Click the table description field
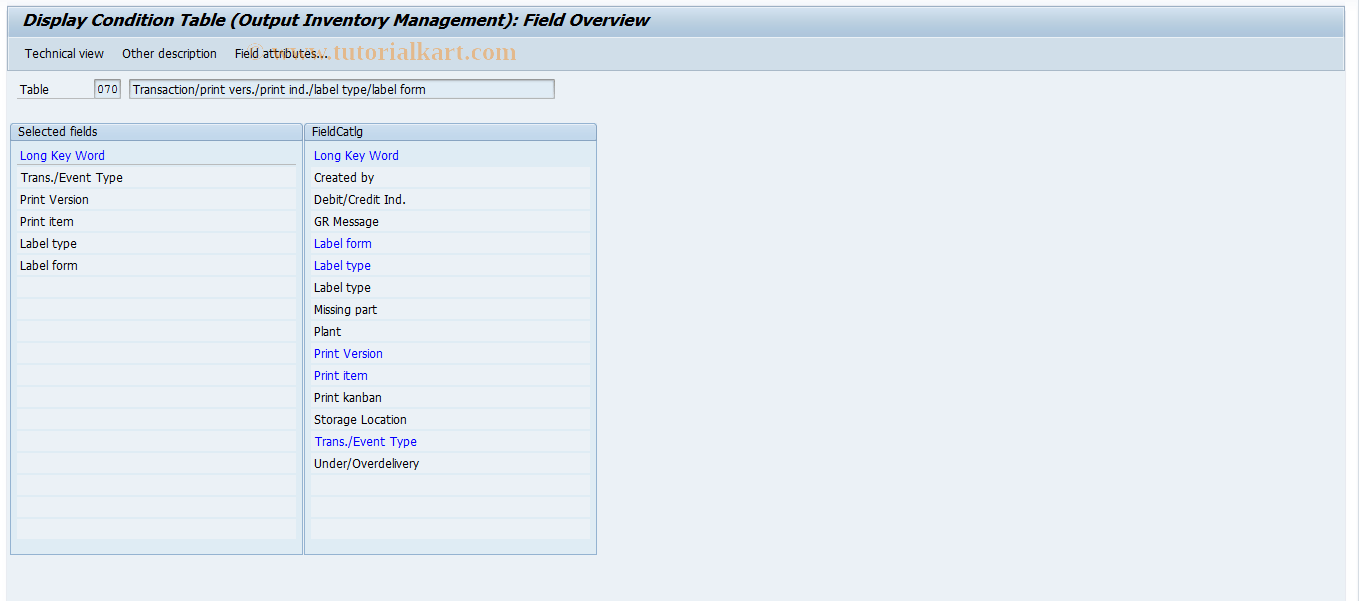Viewport: 1359px width, 601px height. tap(340, 88)
